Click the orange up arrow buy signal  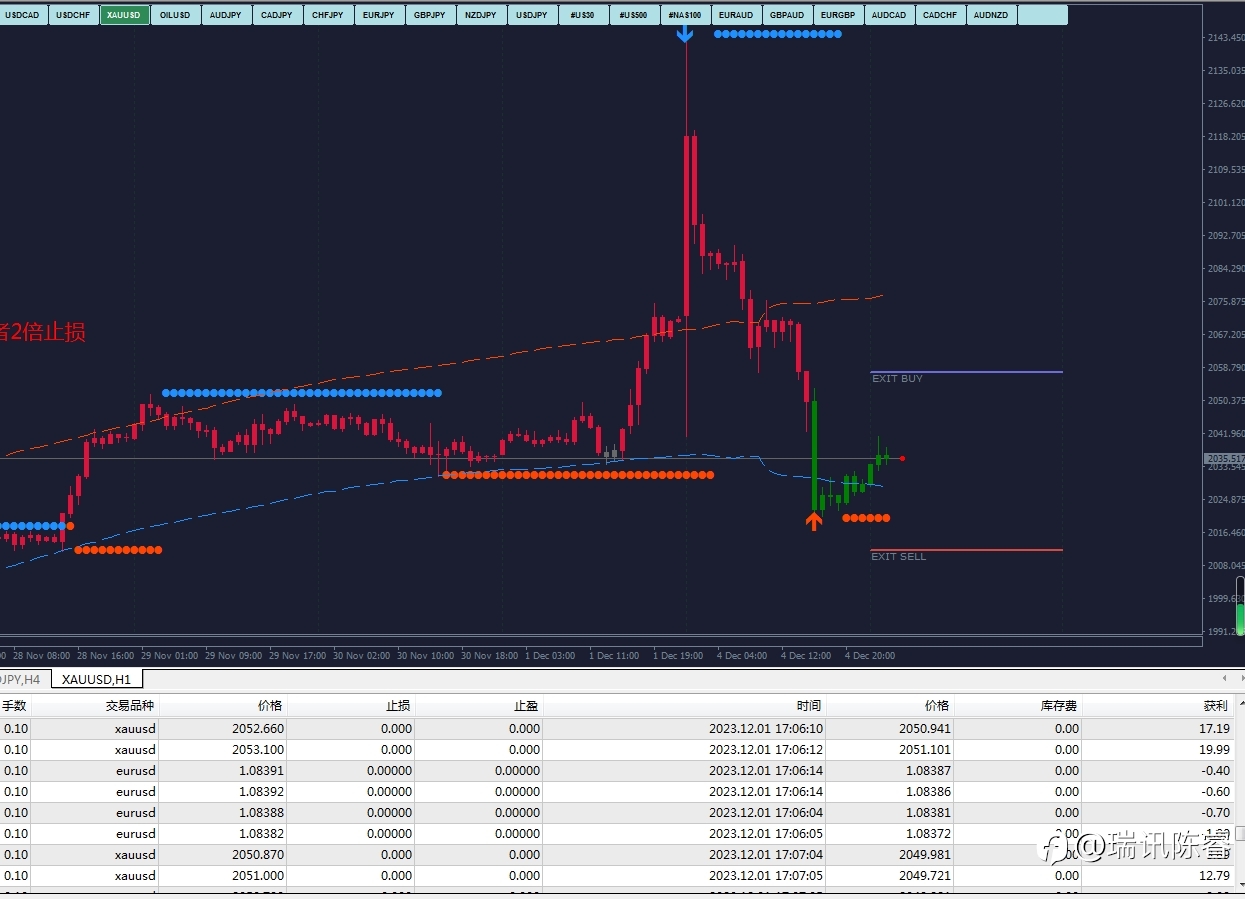tap(814, 520)
